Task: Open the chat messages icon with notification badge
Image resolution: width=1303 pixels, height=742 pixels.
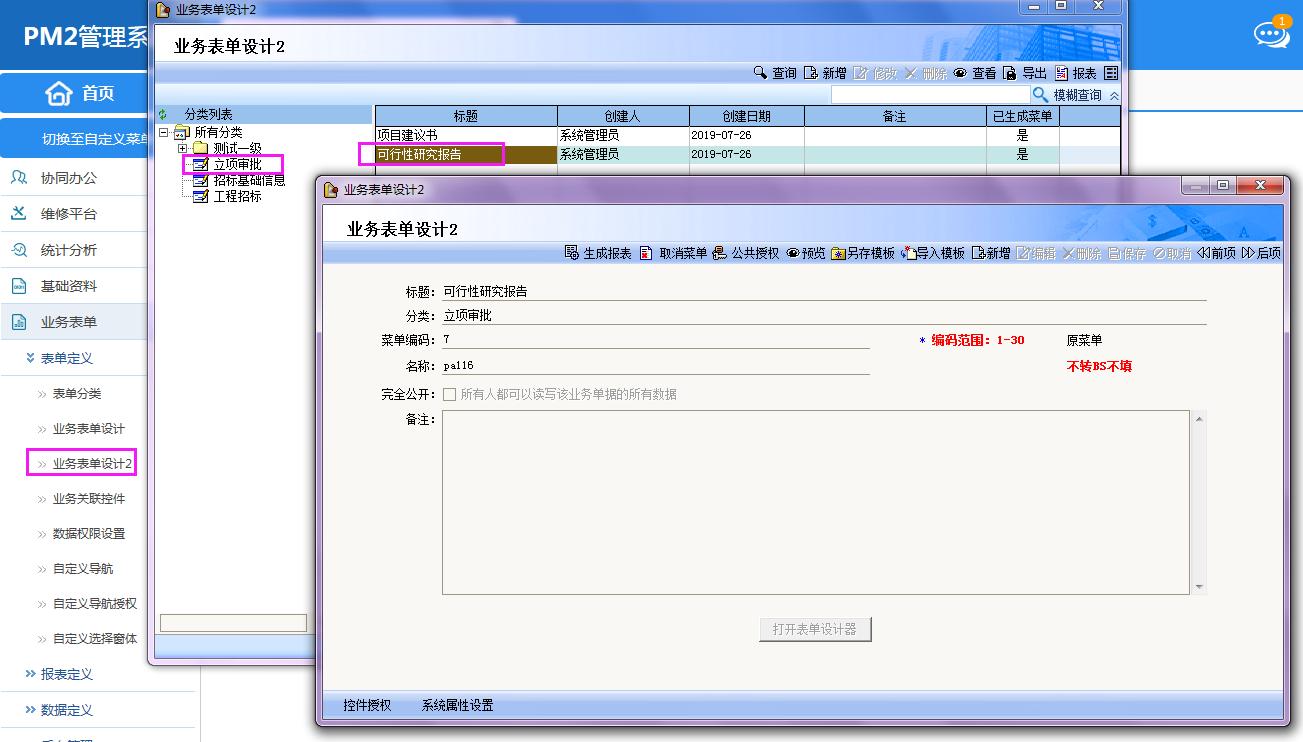Action: tap(1270, 34)
